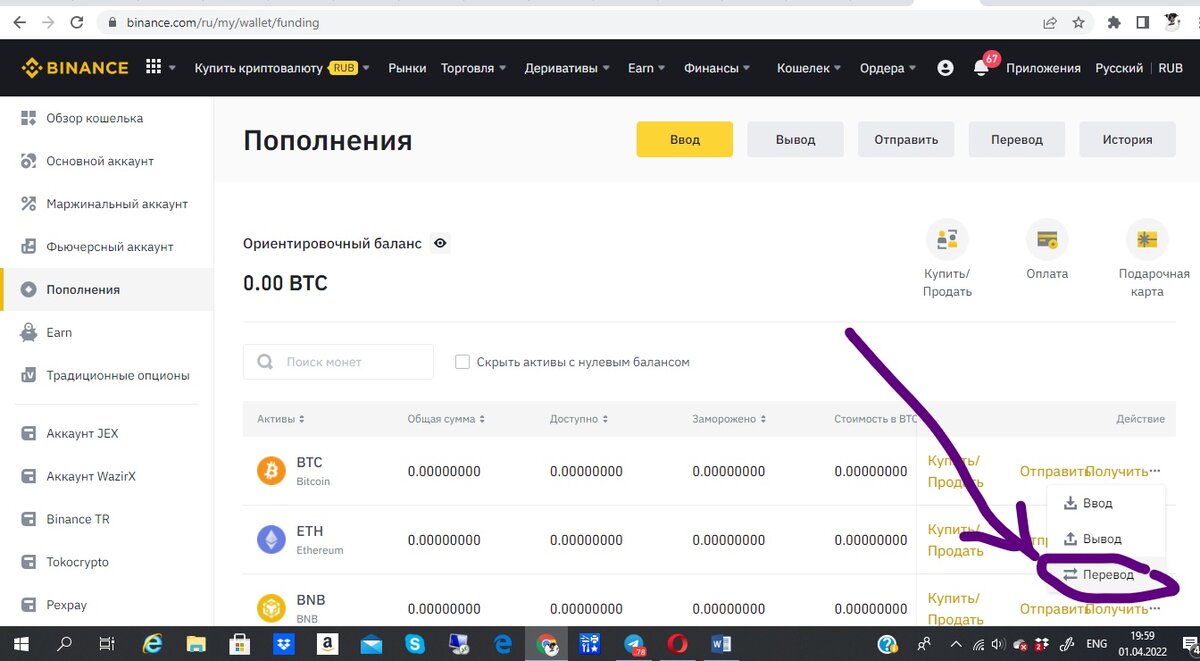Open the apps grid menu icon
Image resolution: width=1200 pixels, height=661 pixels.
pos(153,67)
